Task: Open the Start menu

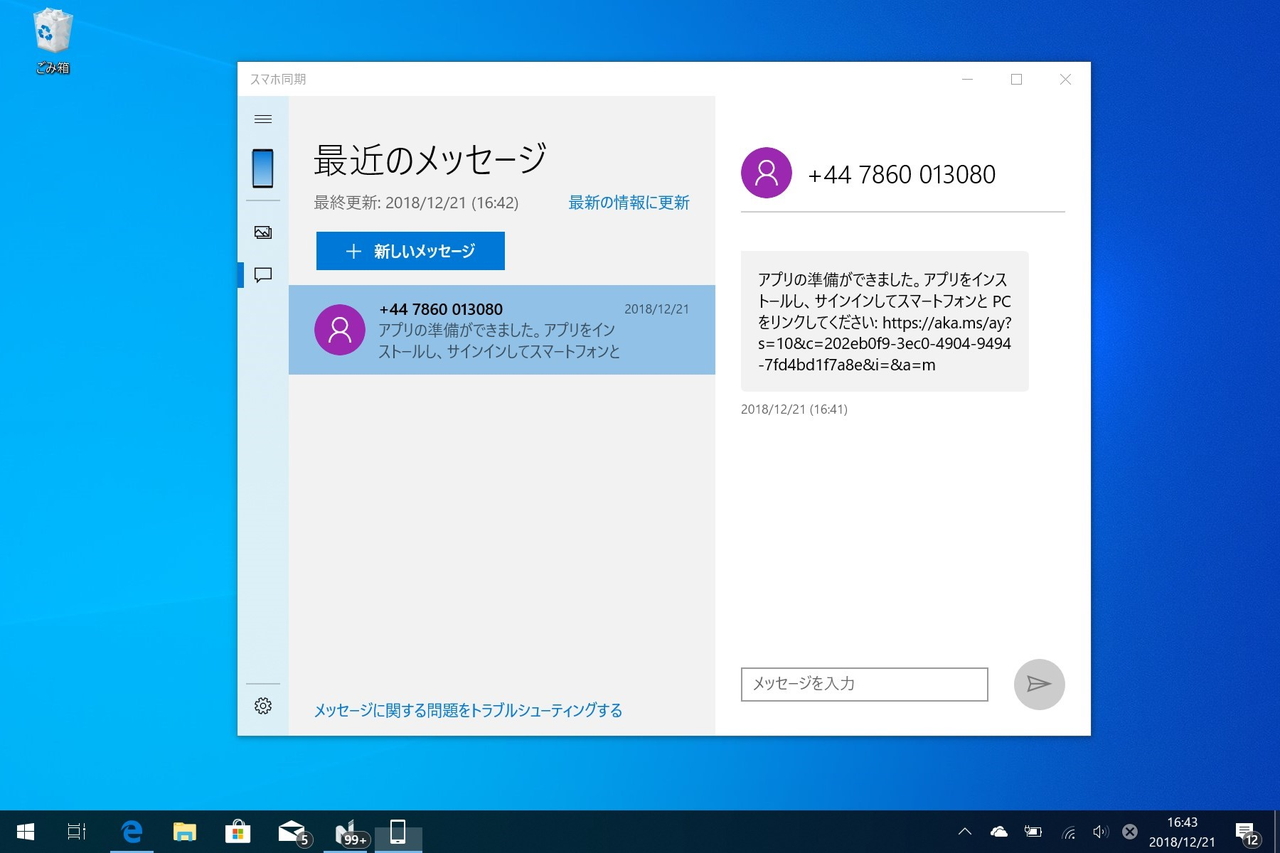Action: pyautogui.click(x=24, y=831)
